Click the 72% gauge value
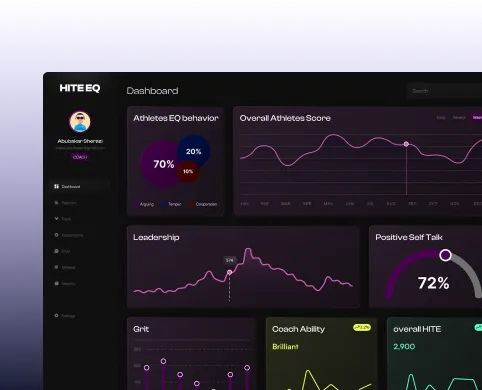Image resolution: width=482 pixels, height=390 pixels. point(433,283)
